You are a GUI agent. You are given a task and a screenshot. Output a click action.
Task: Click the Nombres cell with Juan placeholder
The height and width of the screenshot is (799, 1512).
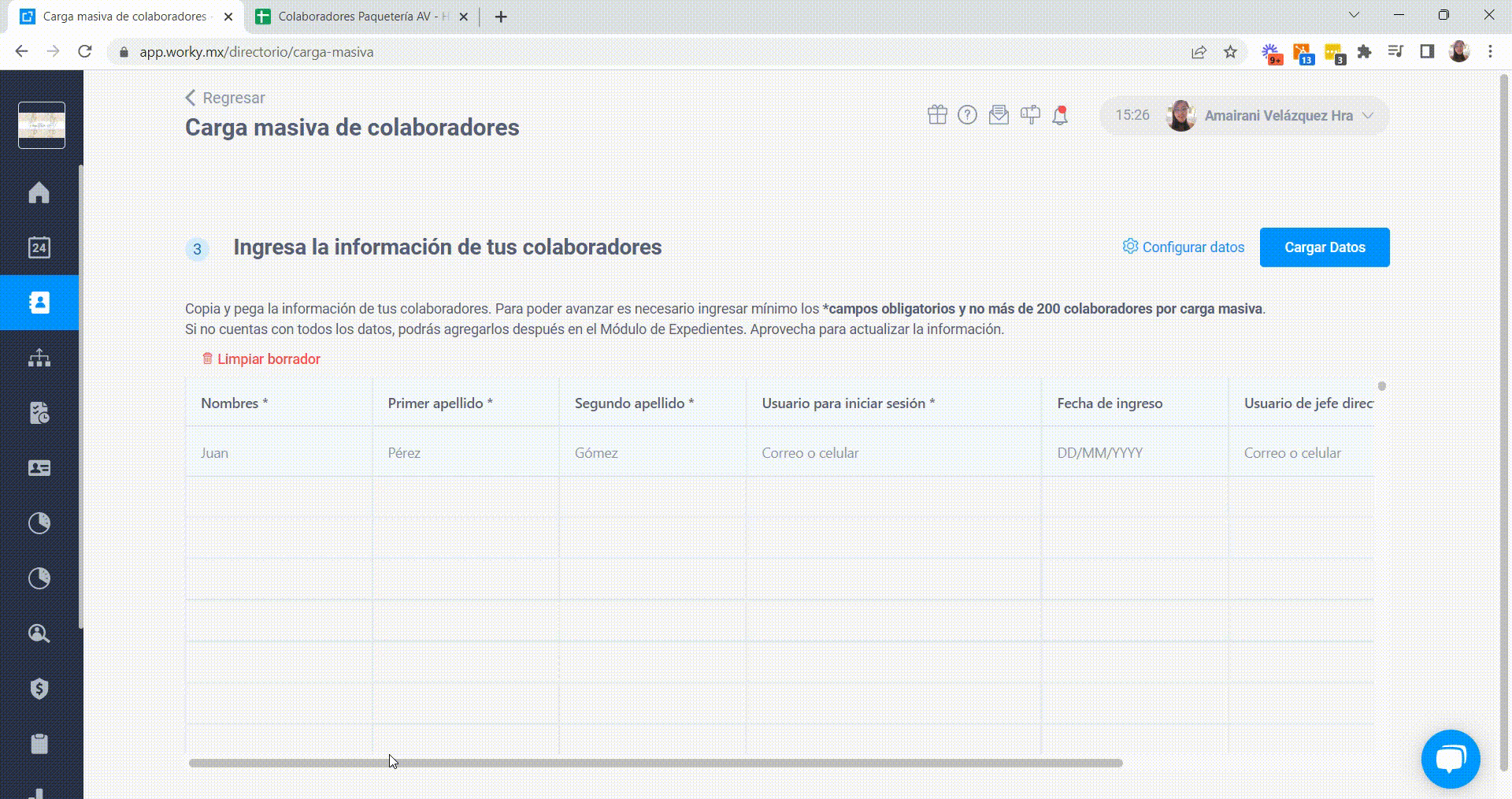point(279,452)
